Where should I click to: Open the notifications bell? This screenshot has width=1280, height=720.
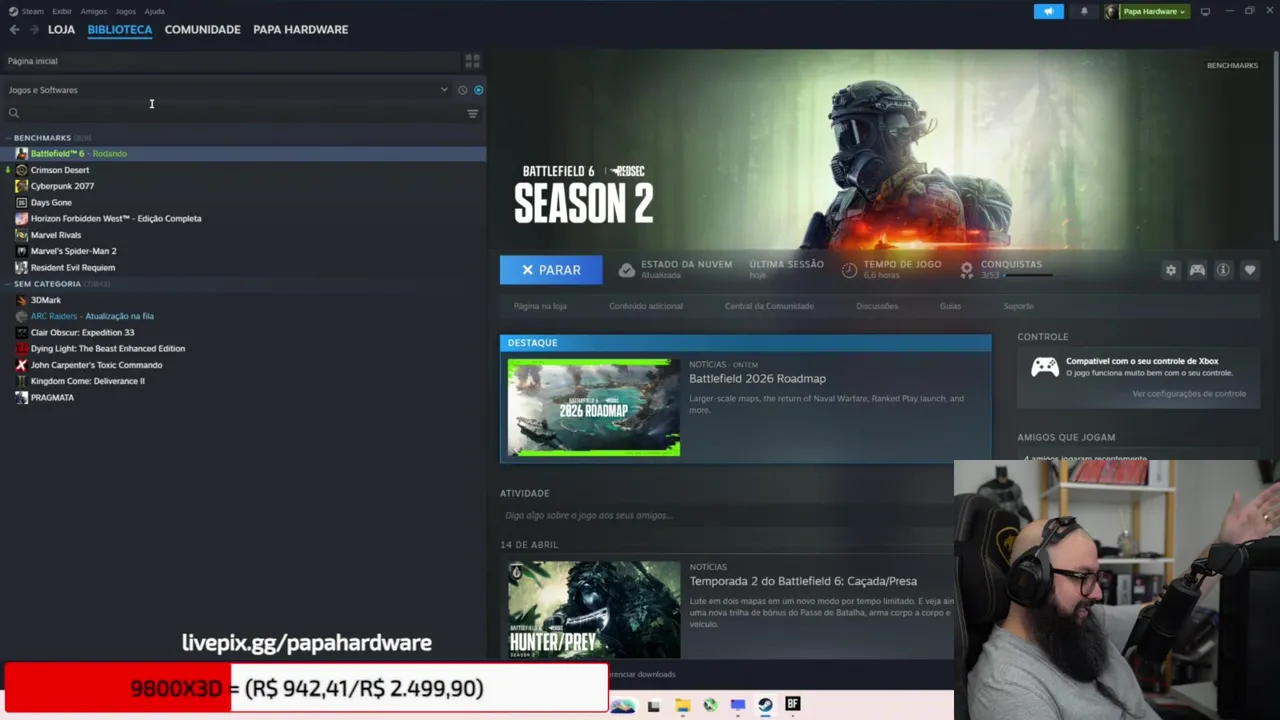[x=1084, y=12]
